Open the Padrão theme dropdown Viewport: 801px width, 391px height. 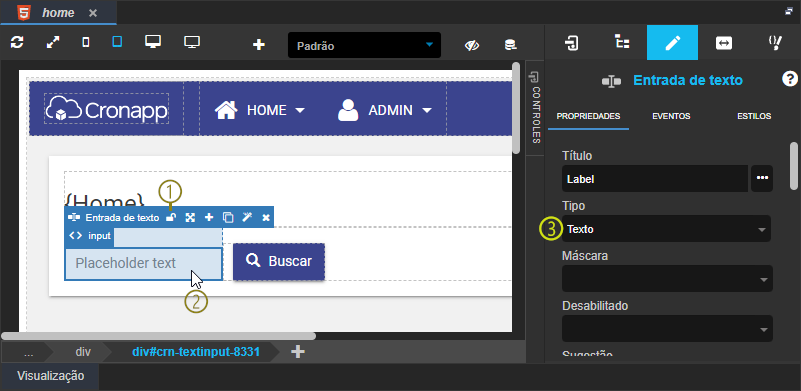pyautogui.click(x=364, y=45)
